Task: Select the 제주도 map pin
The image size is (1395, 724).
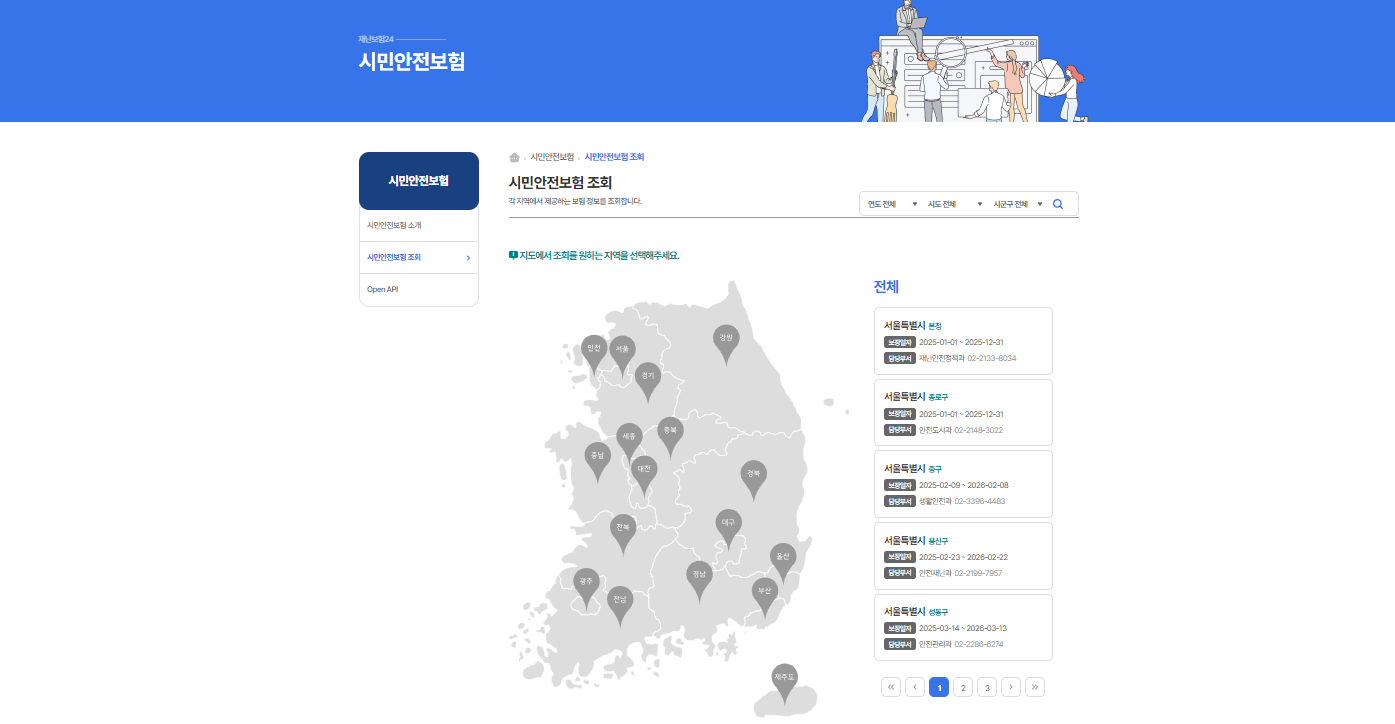Action: click(784, 683)
